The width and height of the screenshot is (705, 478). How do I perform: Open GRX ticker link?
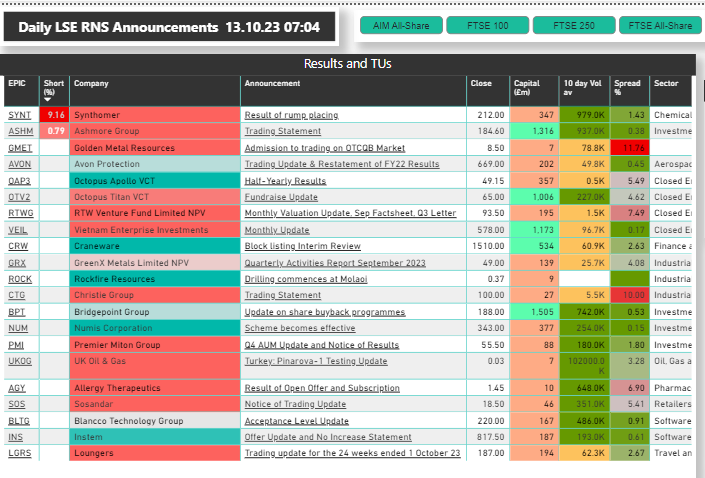click(17, 263)
